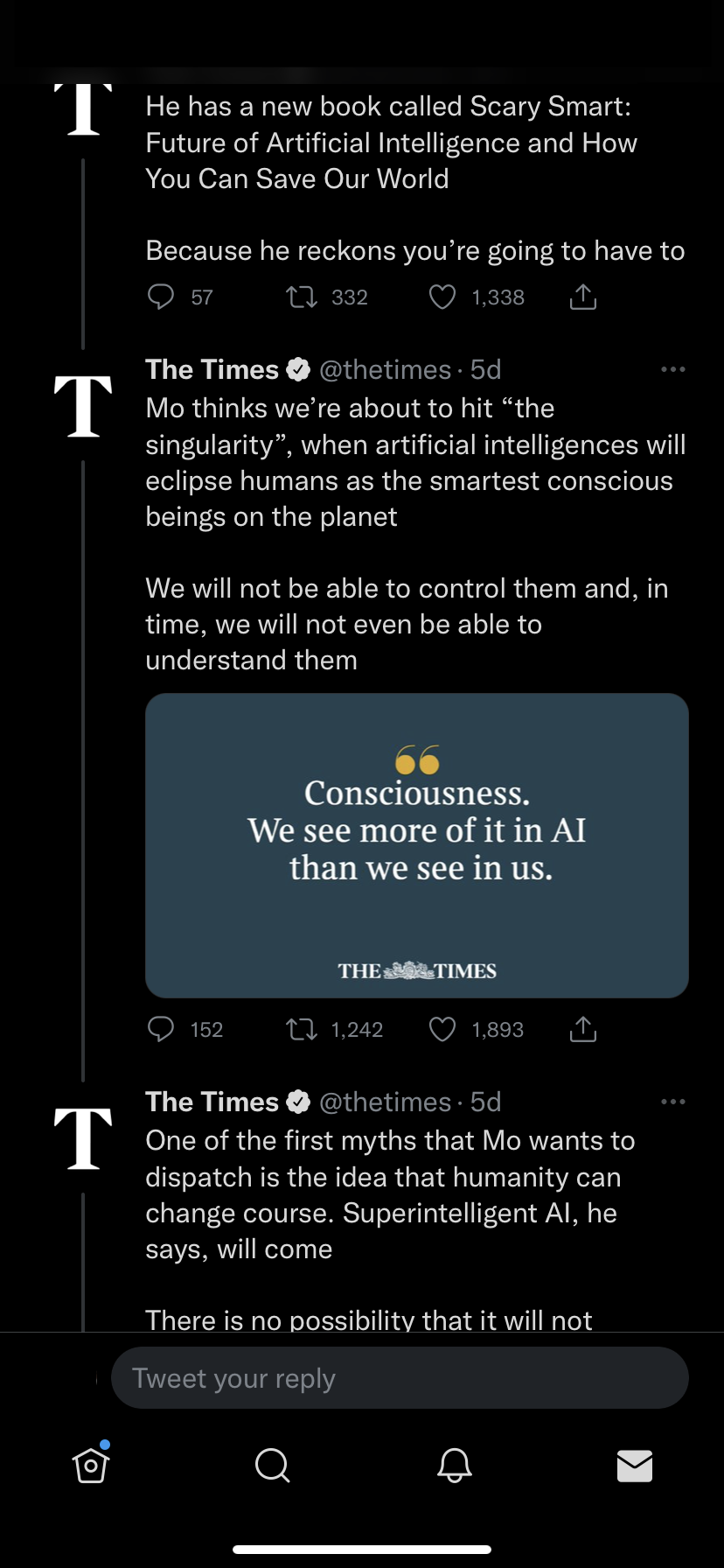The image size is (724, 1568).
Task: Share the singularity tweet
Action: [x=583, y=1029]
